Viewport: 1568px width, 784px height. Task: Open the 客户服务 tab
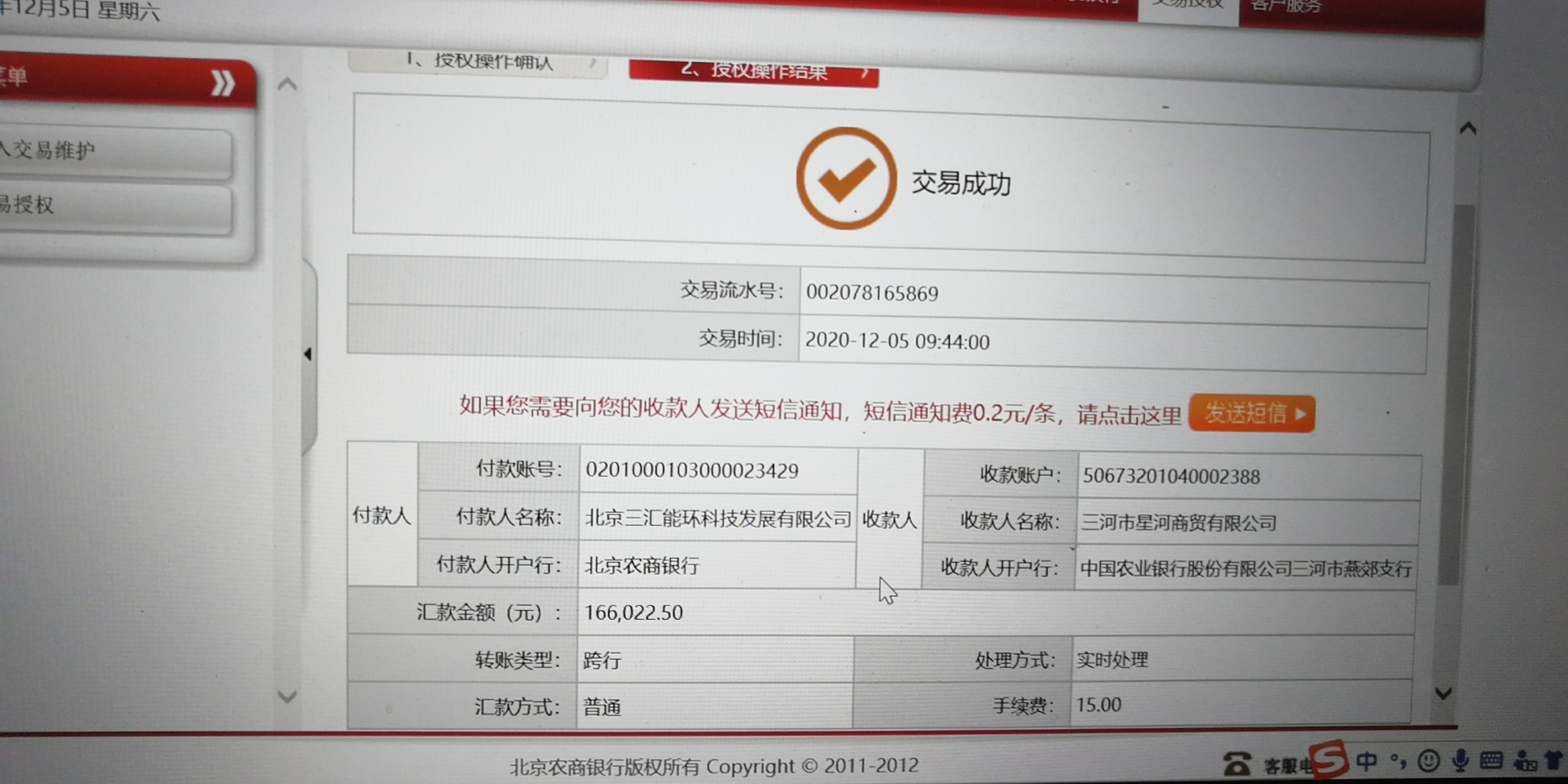[x=1285, y=7]
